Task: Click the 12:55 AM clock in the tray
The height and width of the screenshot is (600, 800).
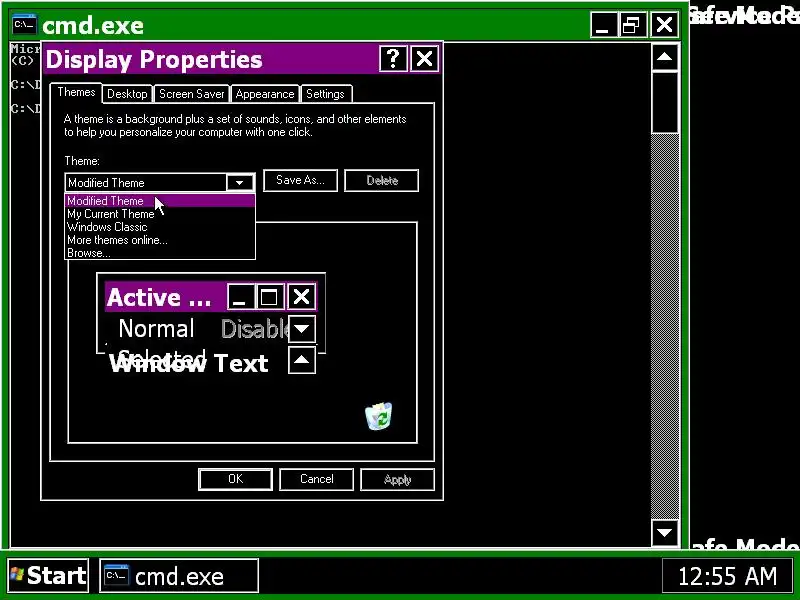Action: [728, 576]
